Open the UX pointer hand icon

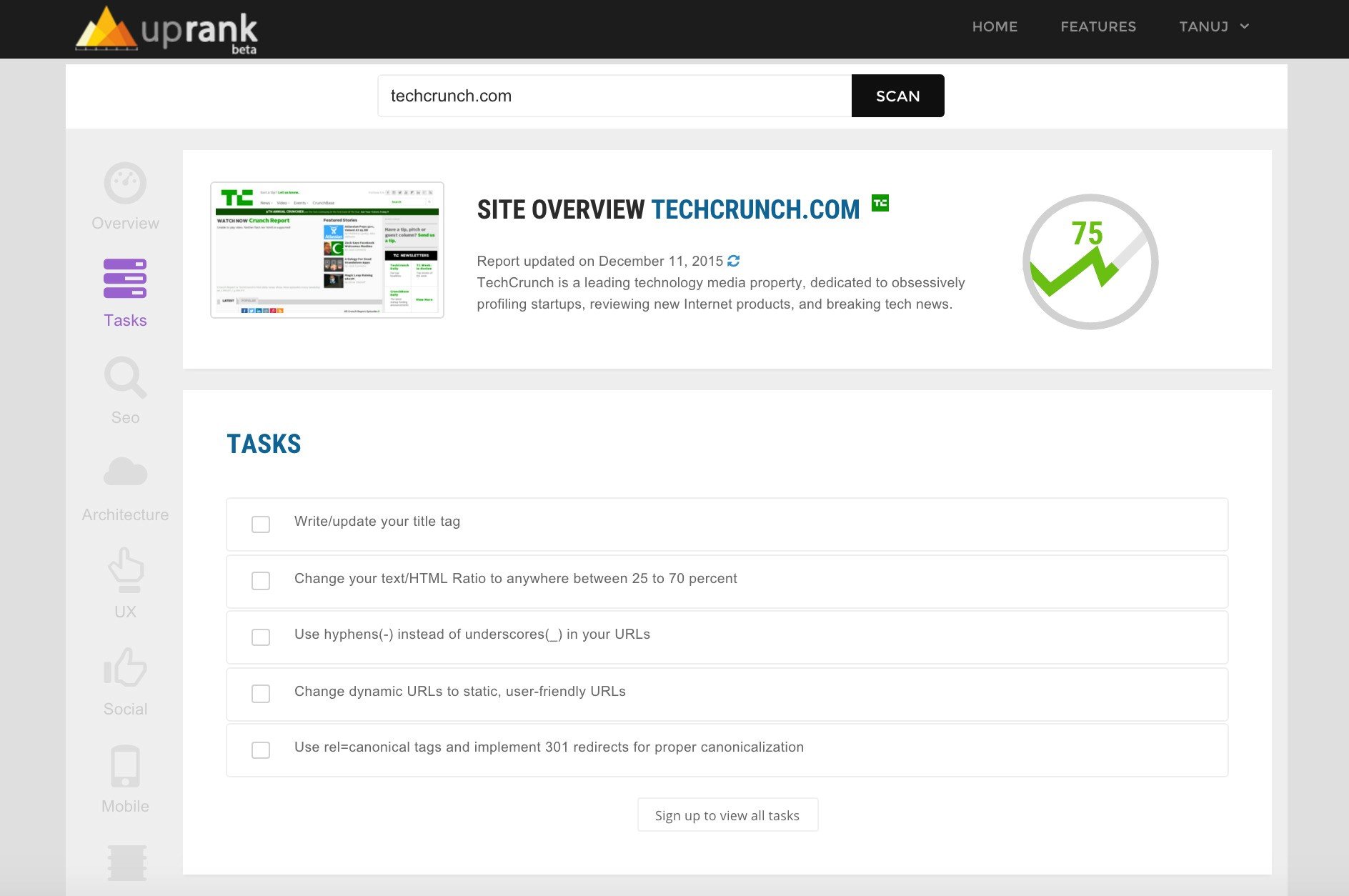(126, 569)
